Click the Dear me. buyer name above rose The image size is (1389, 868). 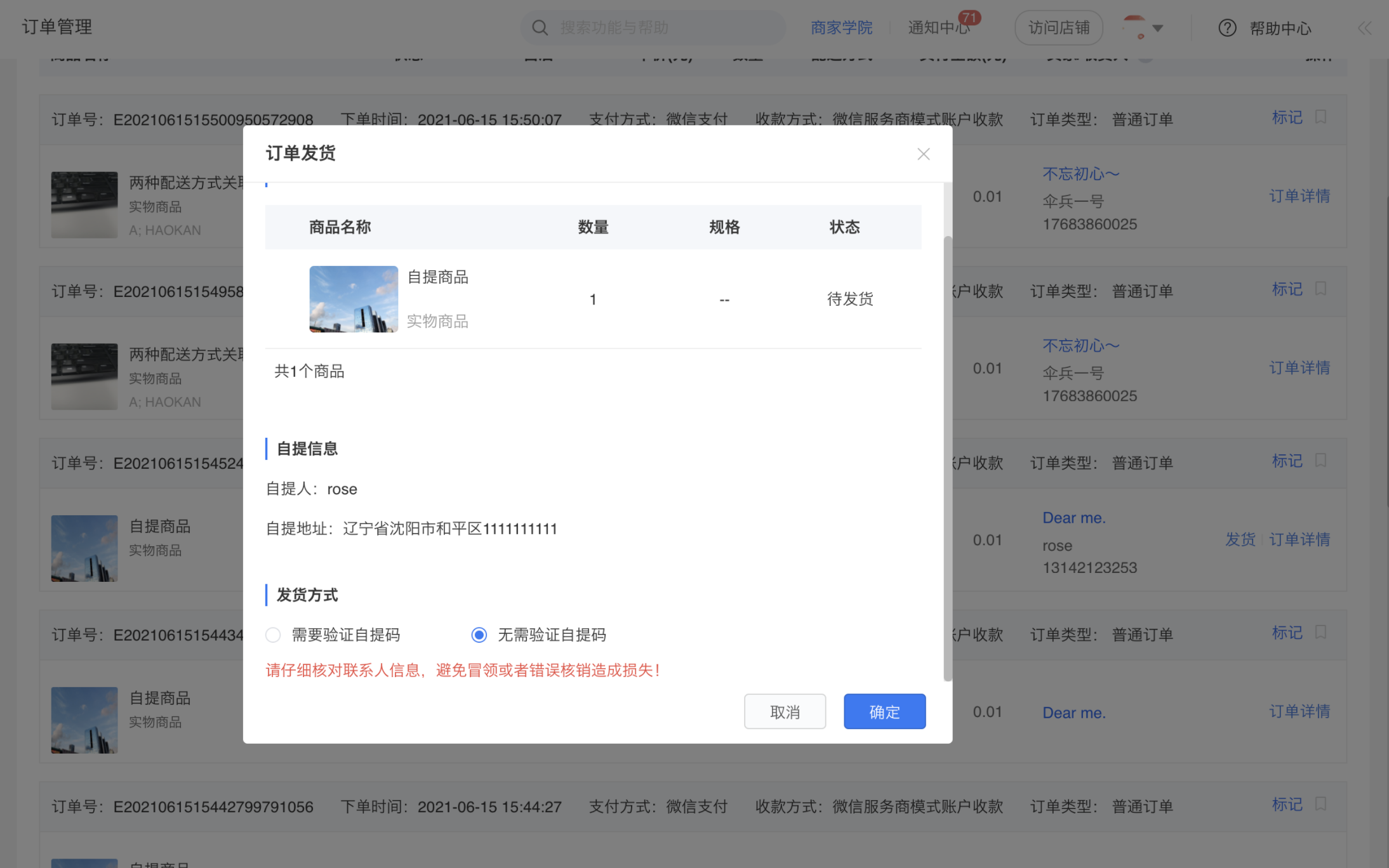coord(1073,518)
